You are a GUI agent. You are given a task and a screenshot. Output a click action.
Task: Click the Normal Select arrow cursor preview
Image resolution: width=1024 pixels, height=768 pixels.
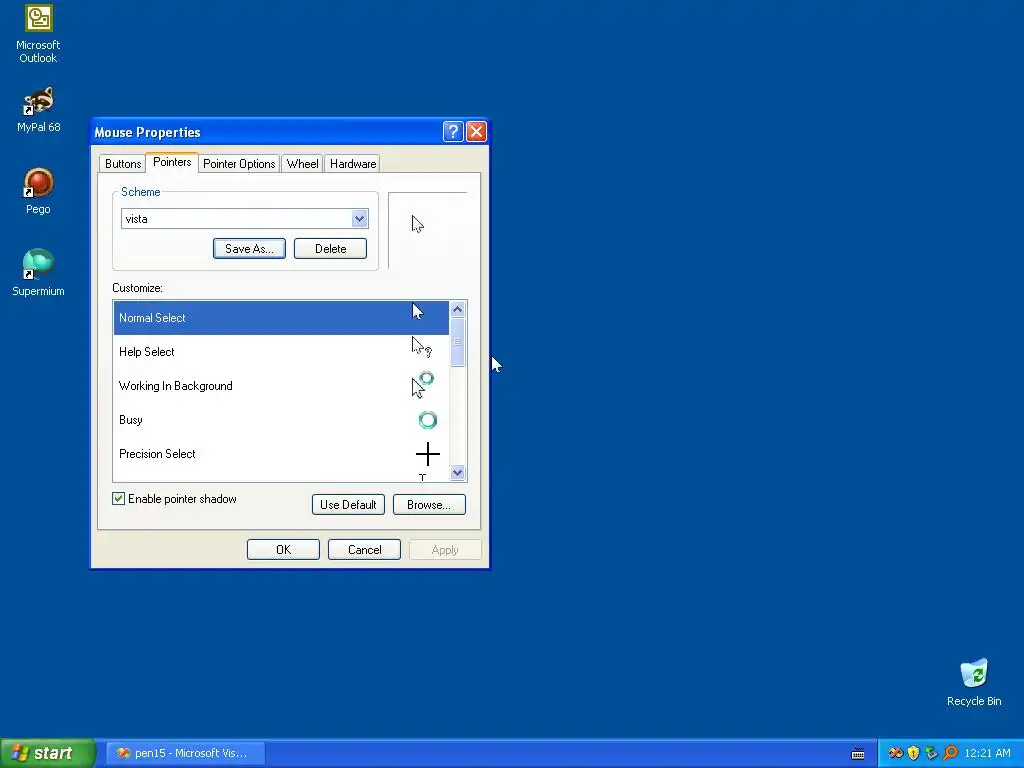(x=418, y=312)
